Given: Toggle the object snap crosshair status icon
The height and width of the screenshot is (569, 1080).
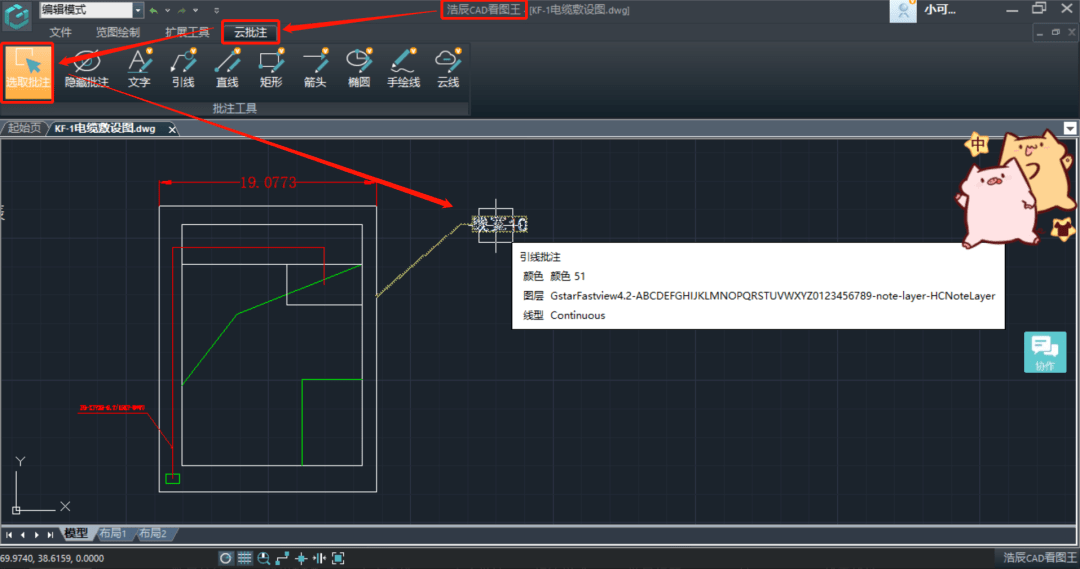Looking at the screenshot, I should tap(301, 558).
